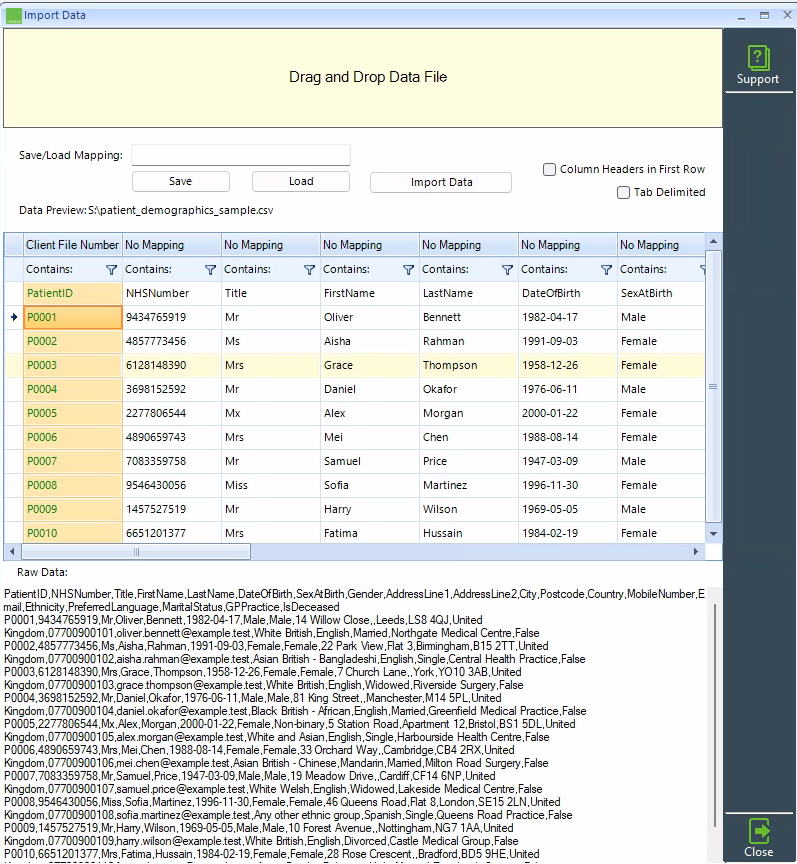797x864 pixels.
Task: Select the P0010 cell
Action: click(x=73, y=533)
